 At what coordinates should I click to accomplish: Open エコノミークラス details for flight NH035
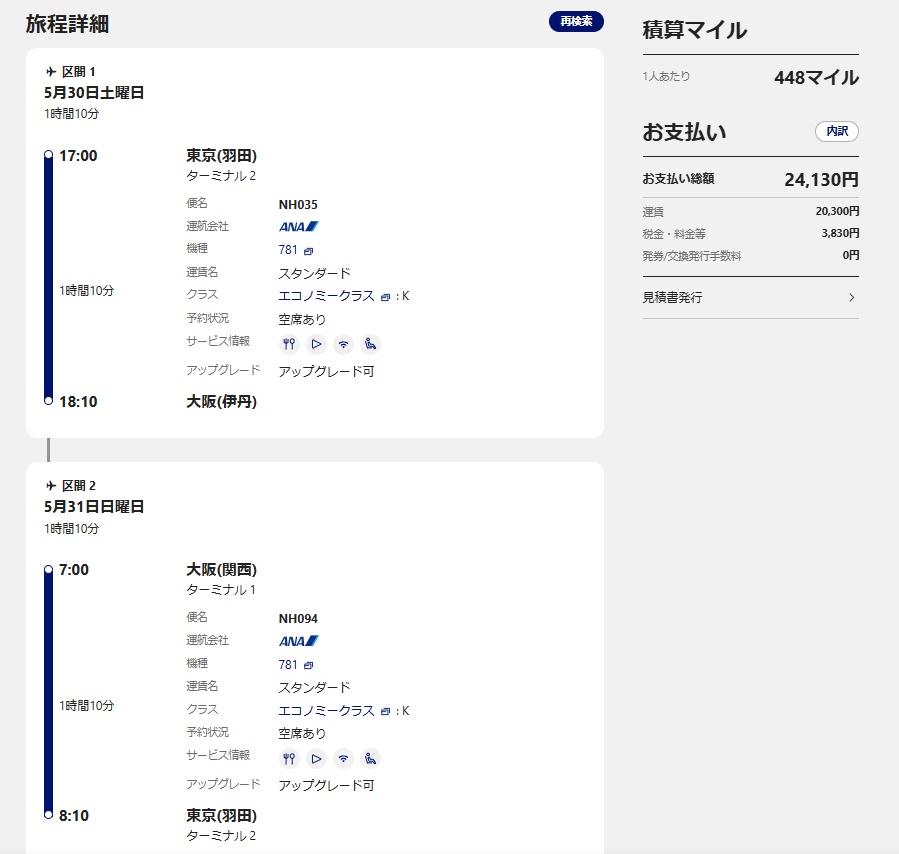(327, 296)
